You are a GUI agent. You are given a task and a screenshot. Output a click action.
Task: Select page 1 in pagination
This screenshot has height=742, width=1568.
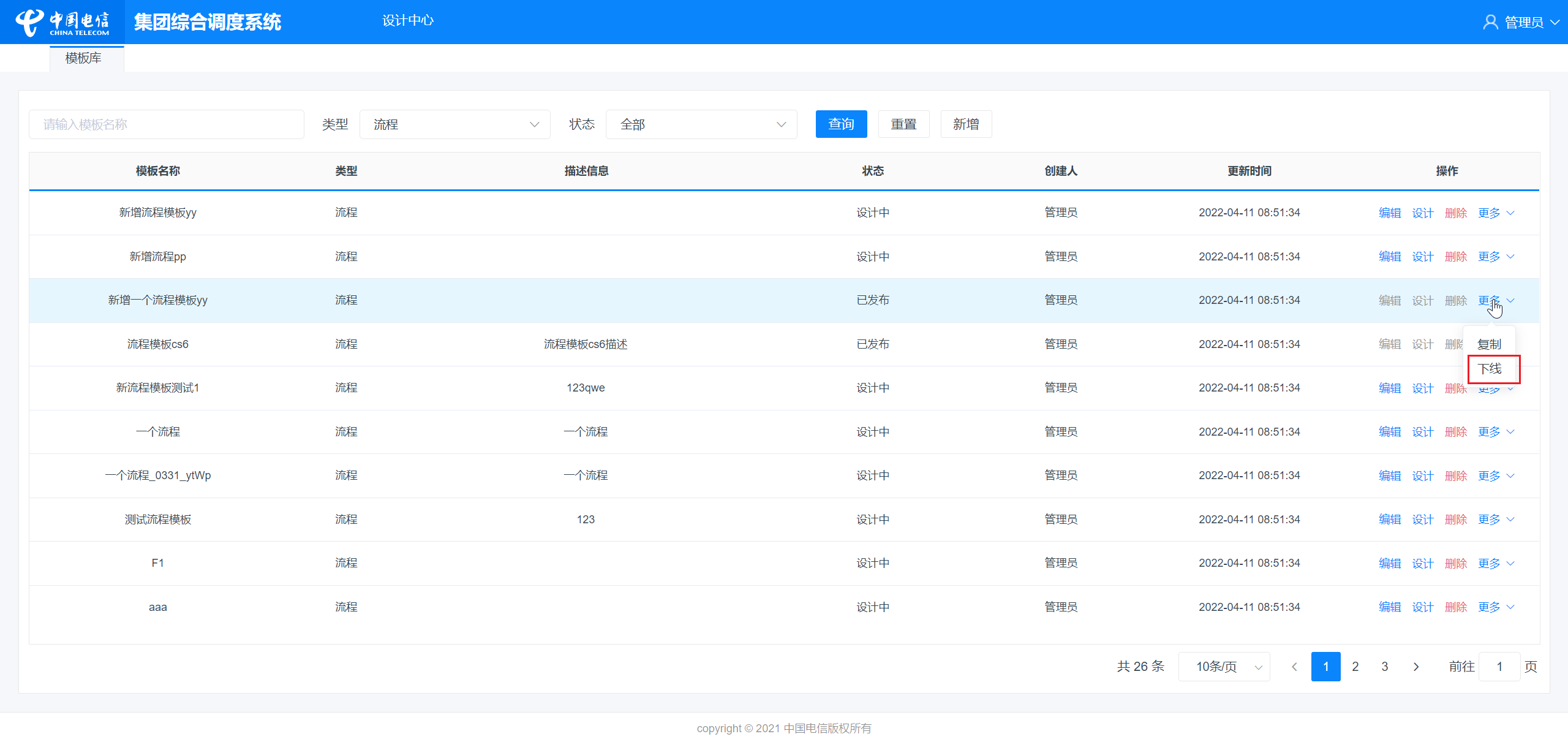[1326, 667]
